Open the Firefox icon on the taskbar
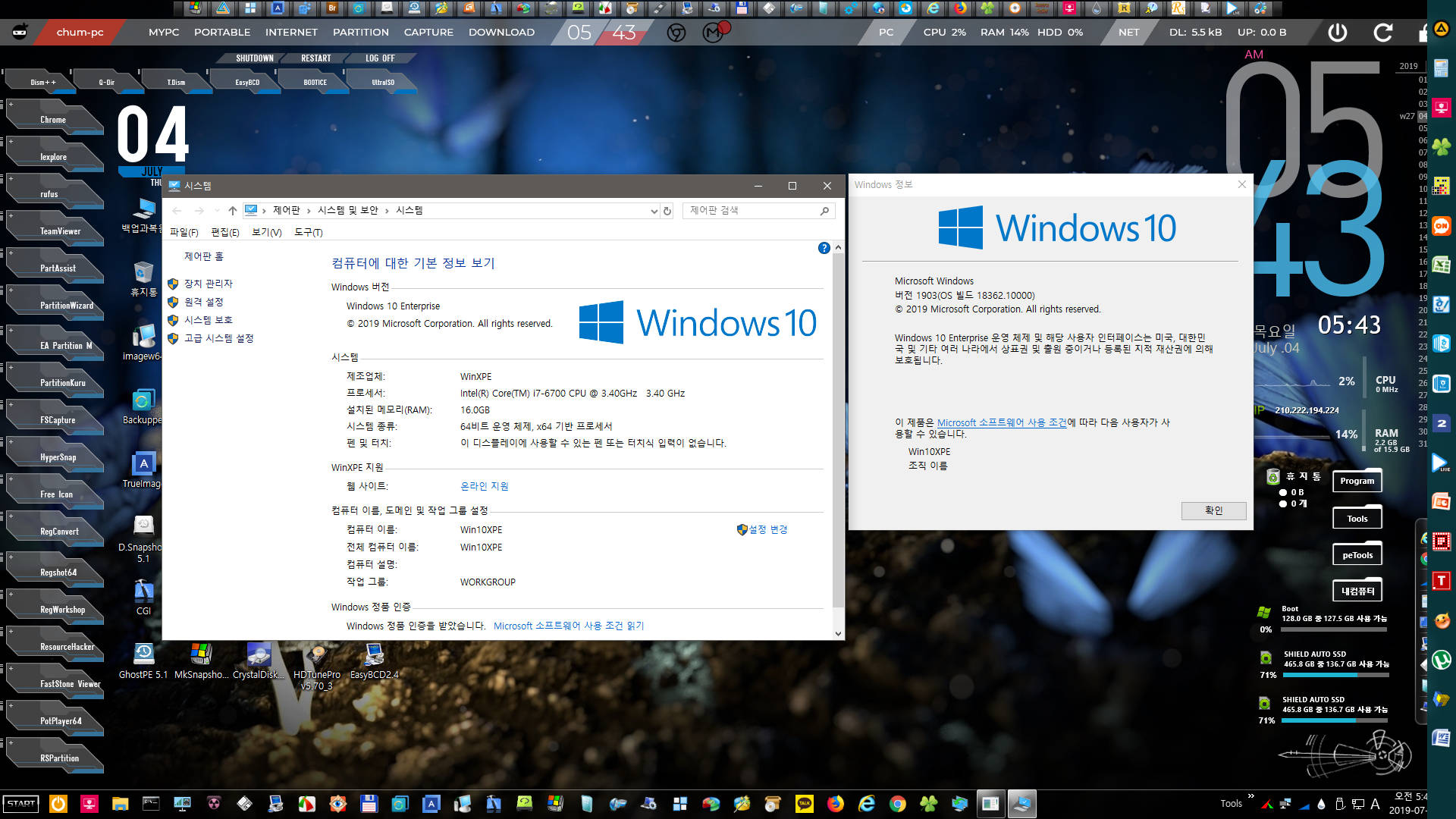Image resolution: width=1456 pixels, height=819 pixels. 836,804
